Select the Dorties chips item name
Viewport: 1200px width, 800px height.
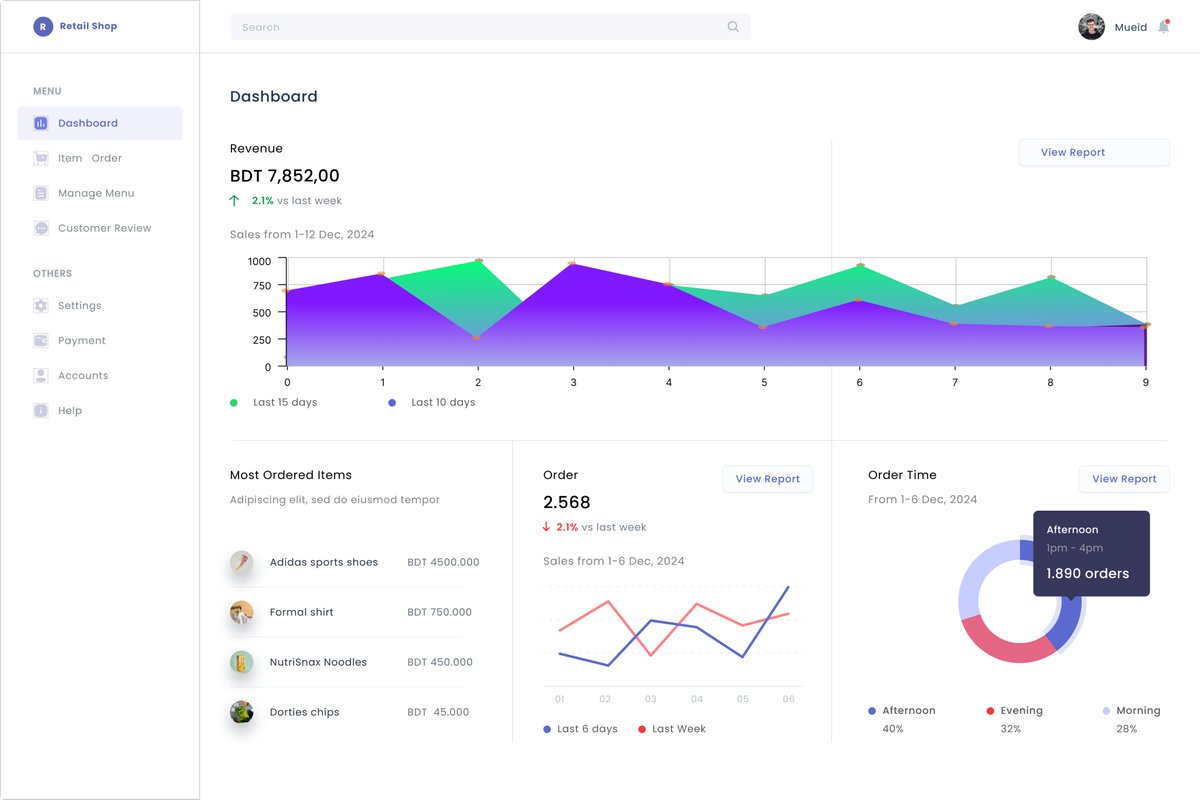[305, 712]
